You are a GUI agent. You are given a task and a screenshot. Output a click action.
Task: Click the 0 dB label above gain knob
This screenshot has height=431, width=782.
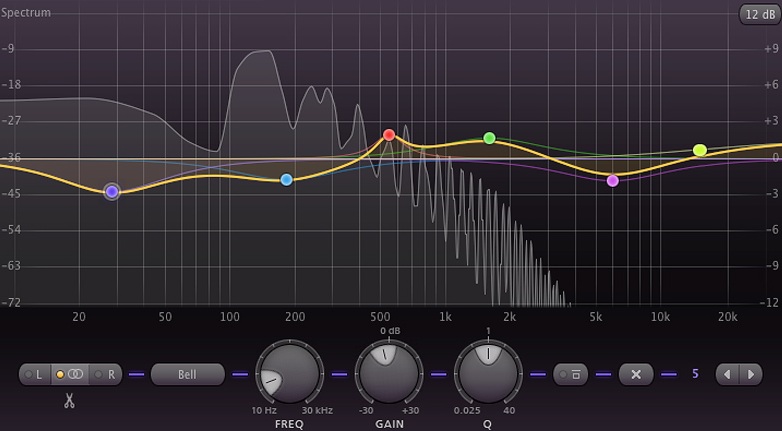[x=390, y=331]
